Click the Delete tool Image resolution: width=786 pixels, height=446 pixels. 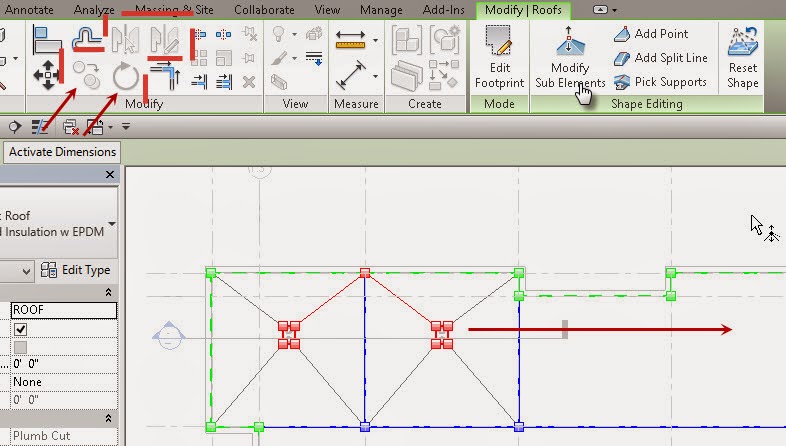tap(249, 82)
